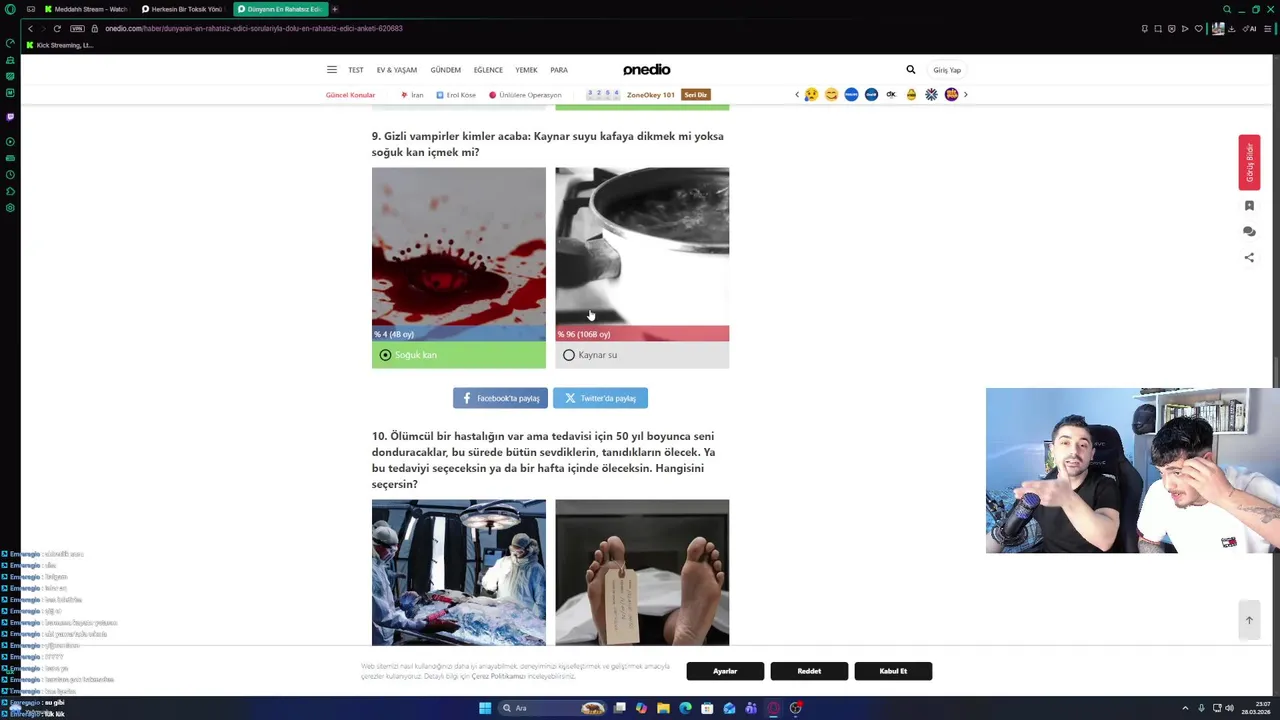Click the crying emoji reaction icon
1280x720 pixels.
[x=811, y=94]
